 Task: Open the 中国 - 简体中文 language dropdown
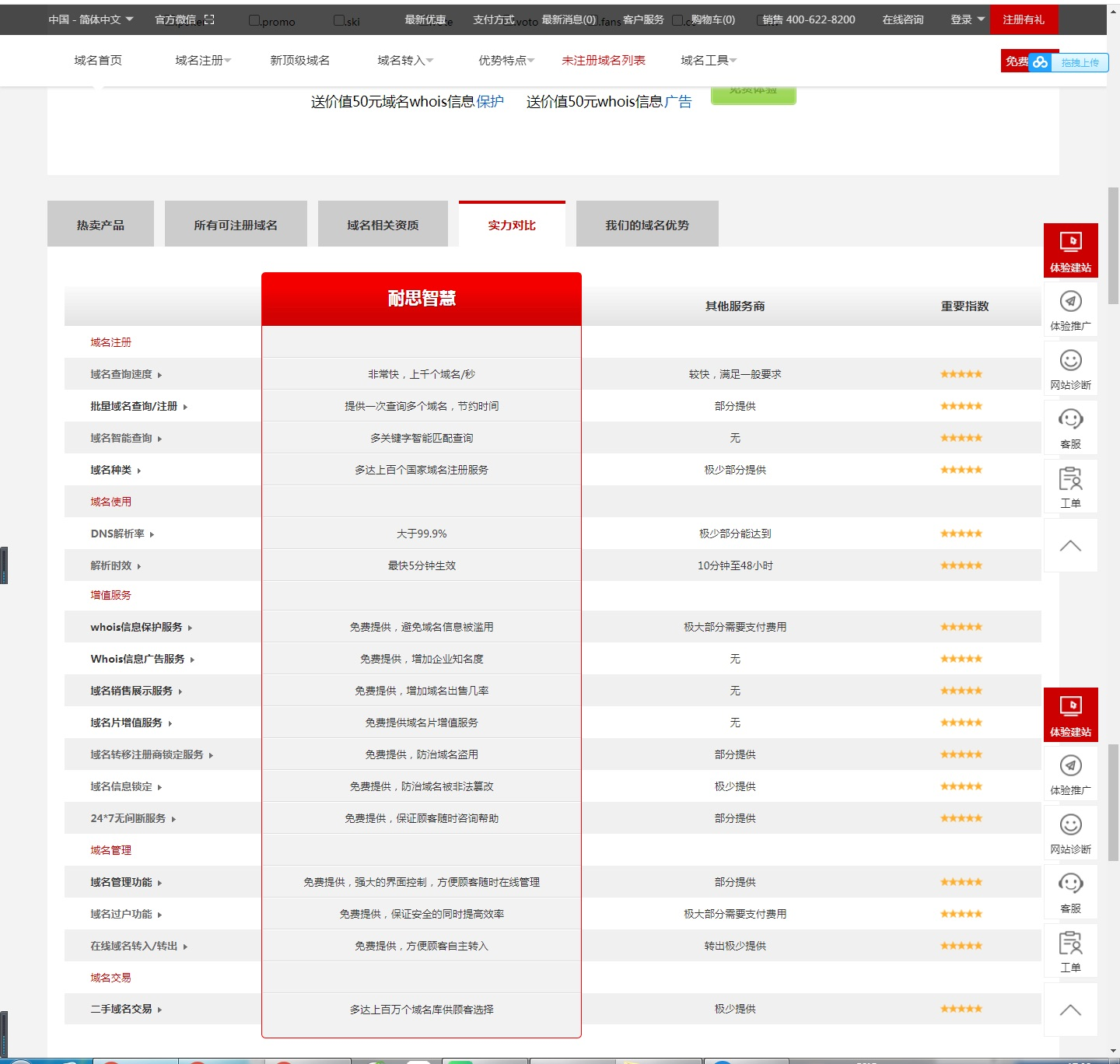[90, 19]
